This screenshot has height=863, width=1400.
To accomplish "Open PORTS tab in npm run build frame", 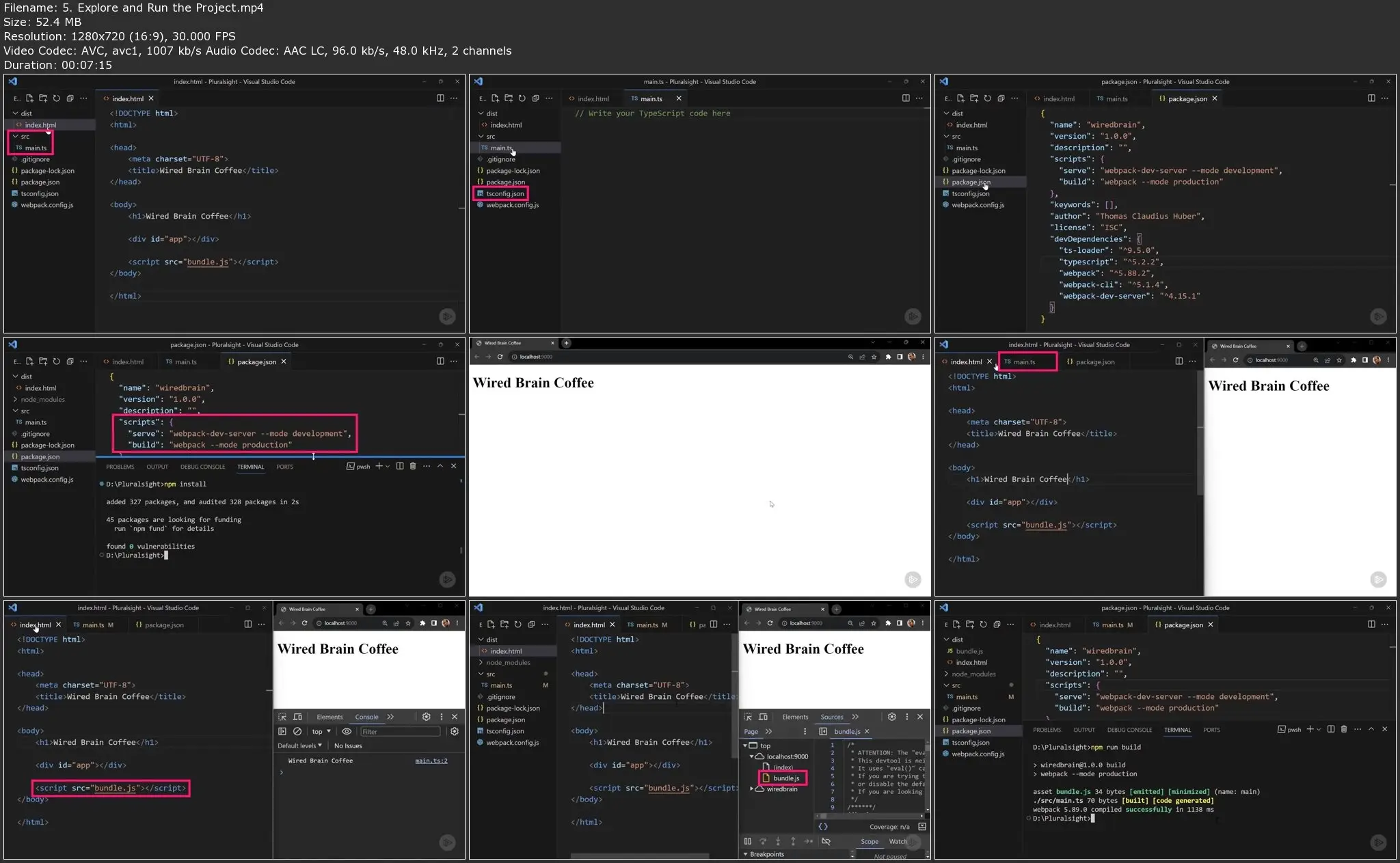I will 1211,730.
